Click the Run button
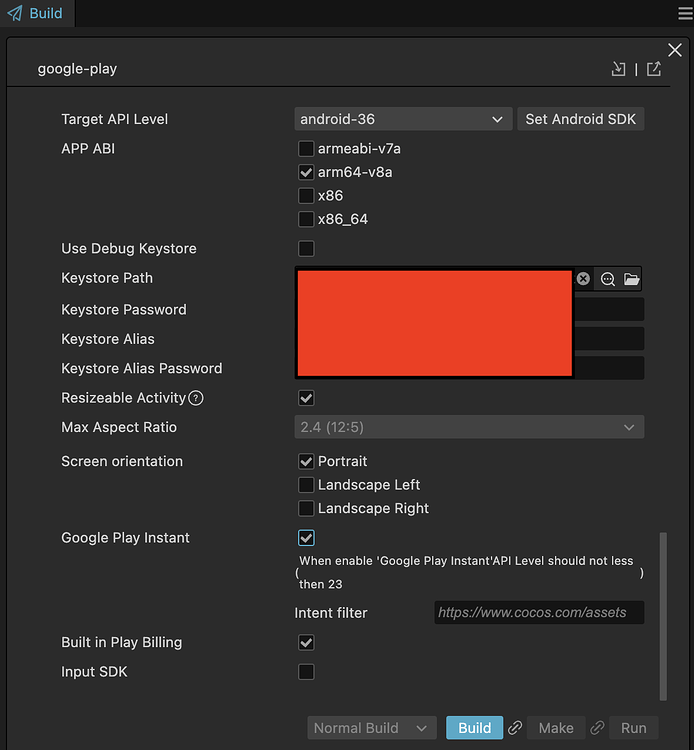 click(634, 728)
